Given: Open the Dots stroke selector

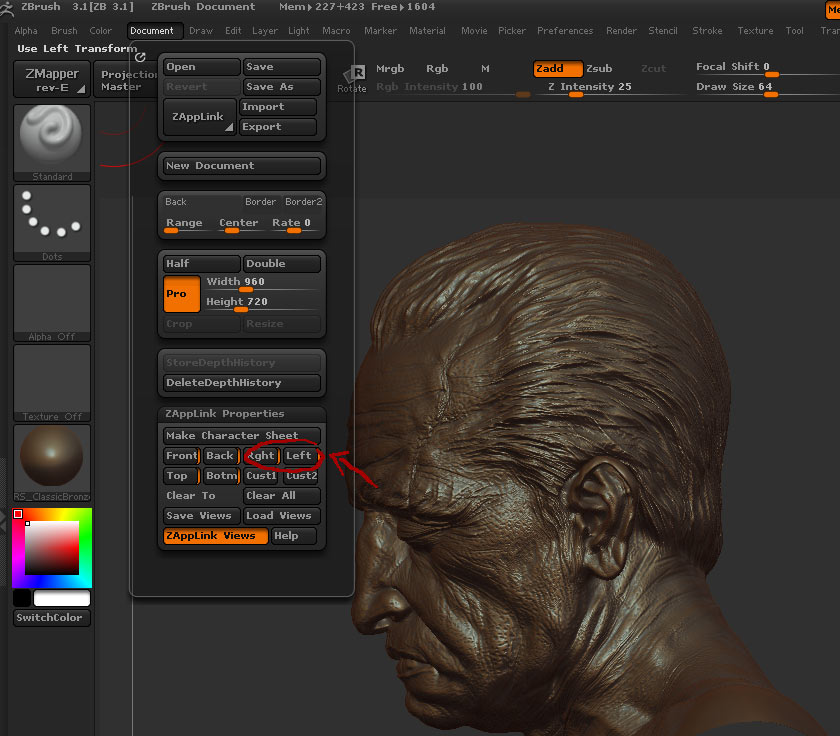Looking at the screenshot, I should pyautogui.click(x=52, y=223).
